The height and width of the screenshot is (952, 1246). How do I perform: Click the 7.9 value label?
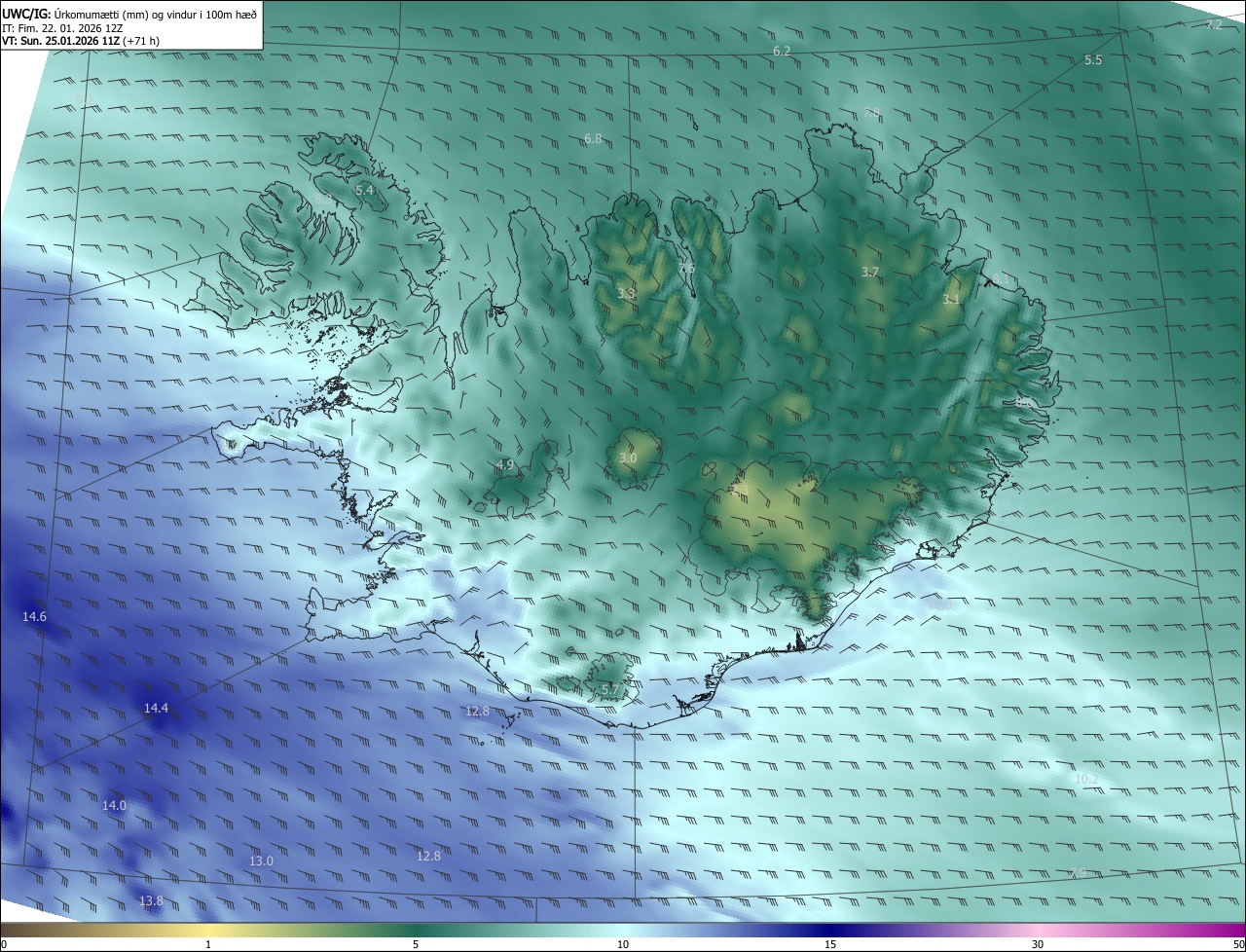[x=1077, y=873]
